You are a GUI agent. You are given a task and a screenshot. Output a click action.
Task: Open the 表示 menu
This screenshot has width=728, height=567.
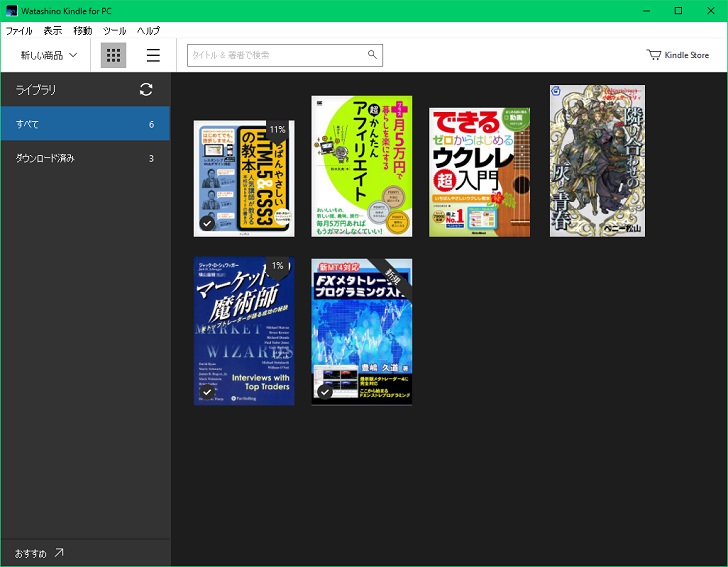tap(53, 31)
